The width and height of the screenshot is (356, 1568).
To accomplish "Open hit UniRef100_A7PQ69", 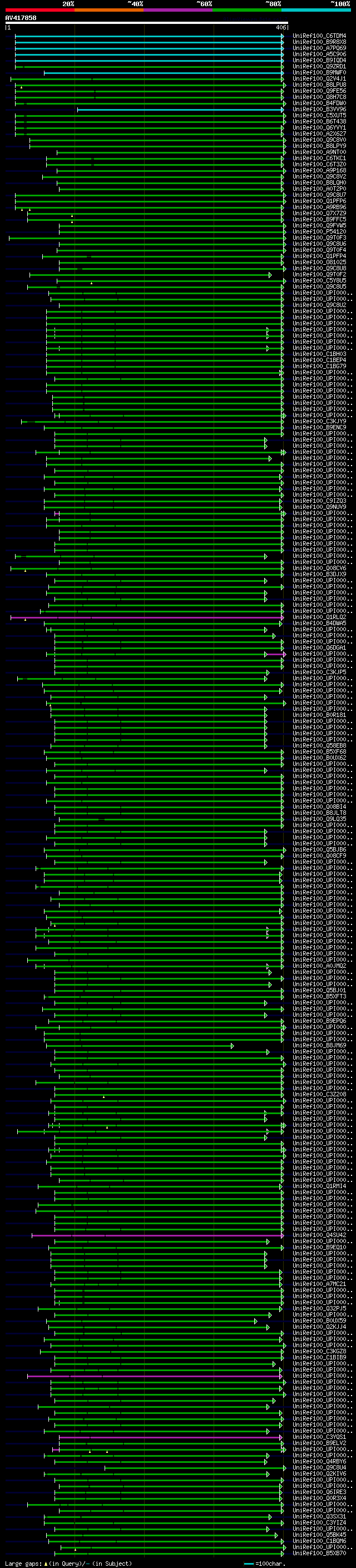I will click(x=319, y=48).
